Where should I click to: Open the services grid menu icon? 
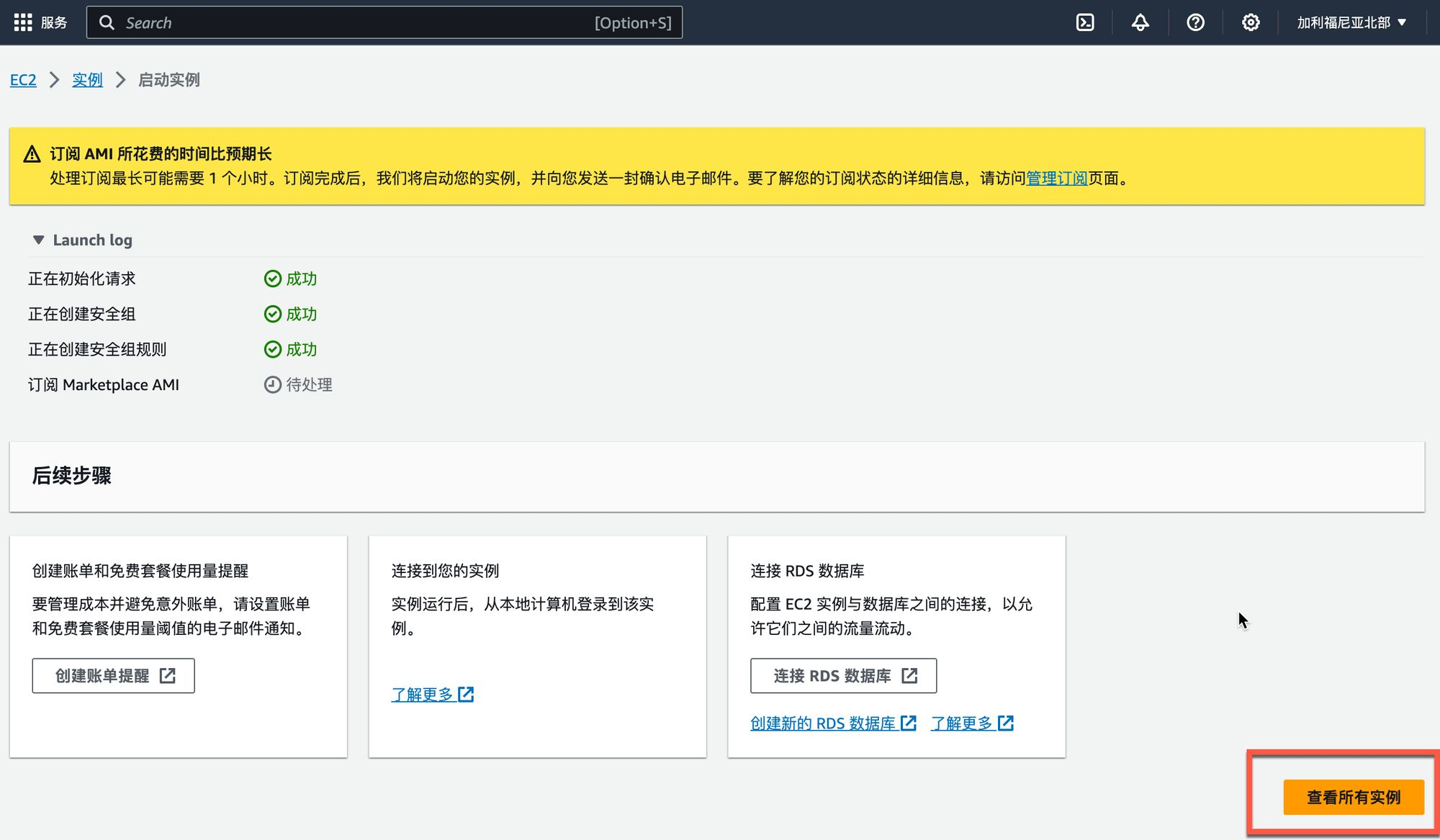point(23,22)
